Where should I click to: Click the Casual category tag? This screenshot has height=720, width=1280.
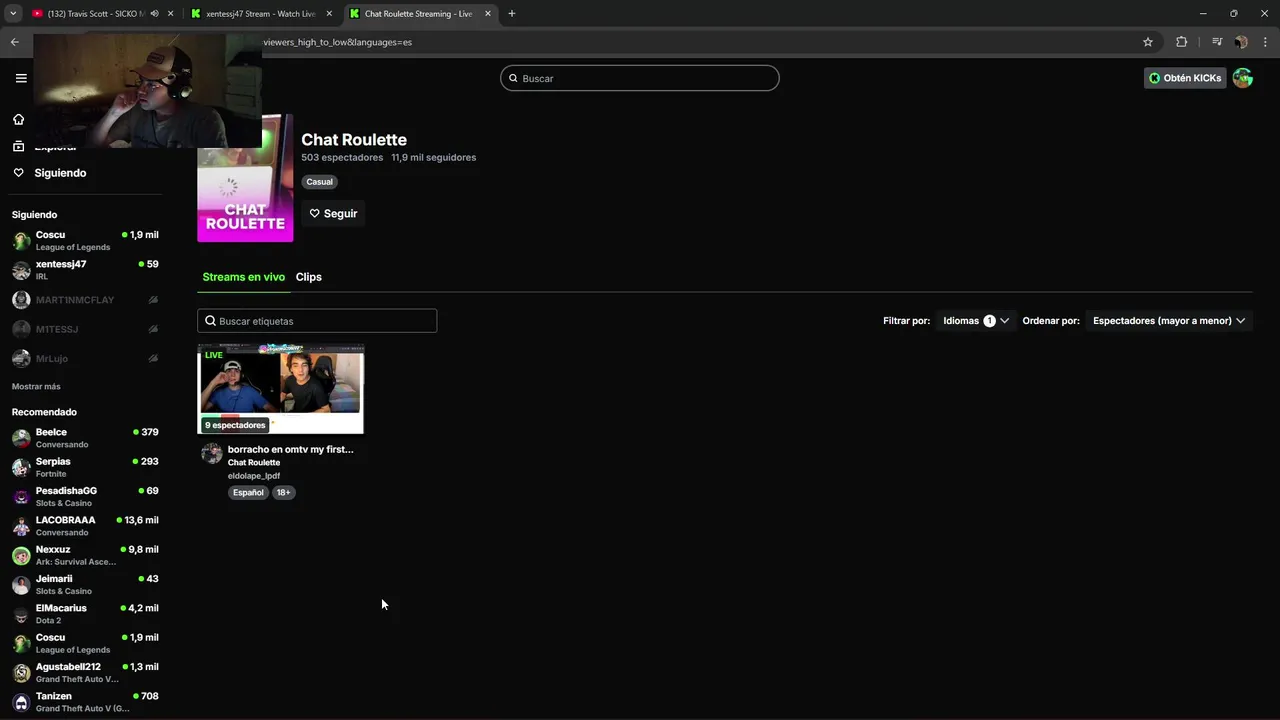coord(320,182)
